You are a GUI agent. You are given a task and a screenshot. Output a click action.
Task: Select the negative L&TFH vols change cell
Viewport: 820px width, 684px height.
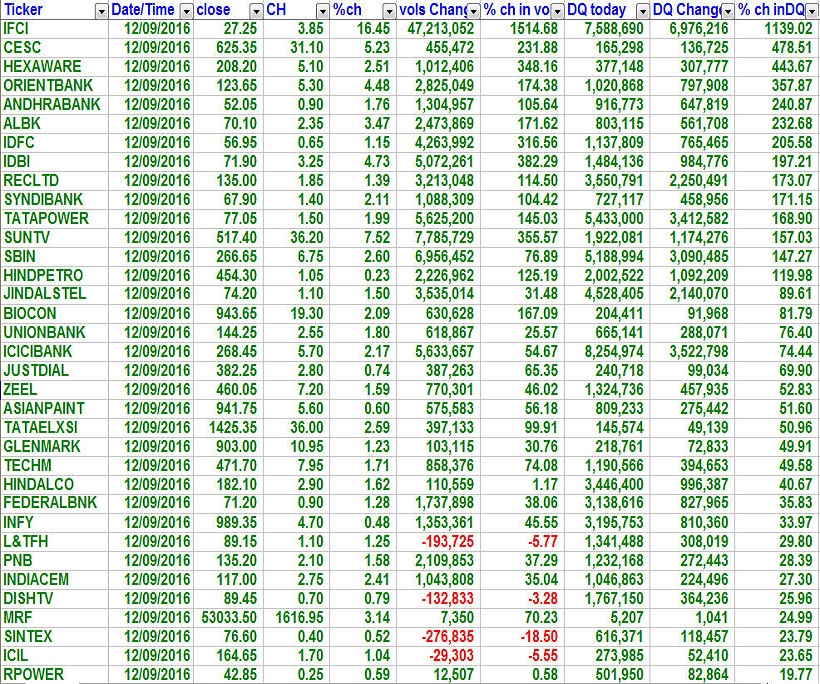coord(442,541)
